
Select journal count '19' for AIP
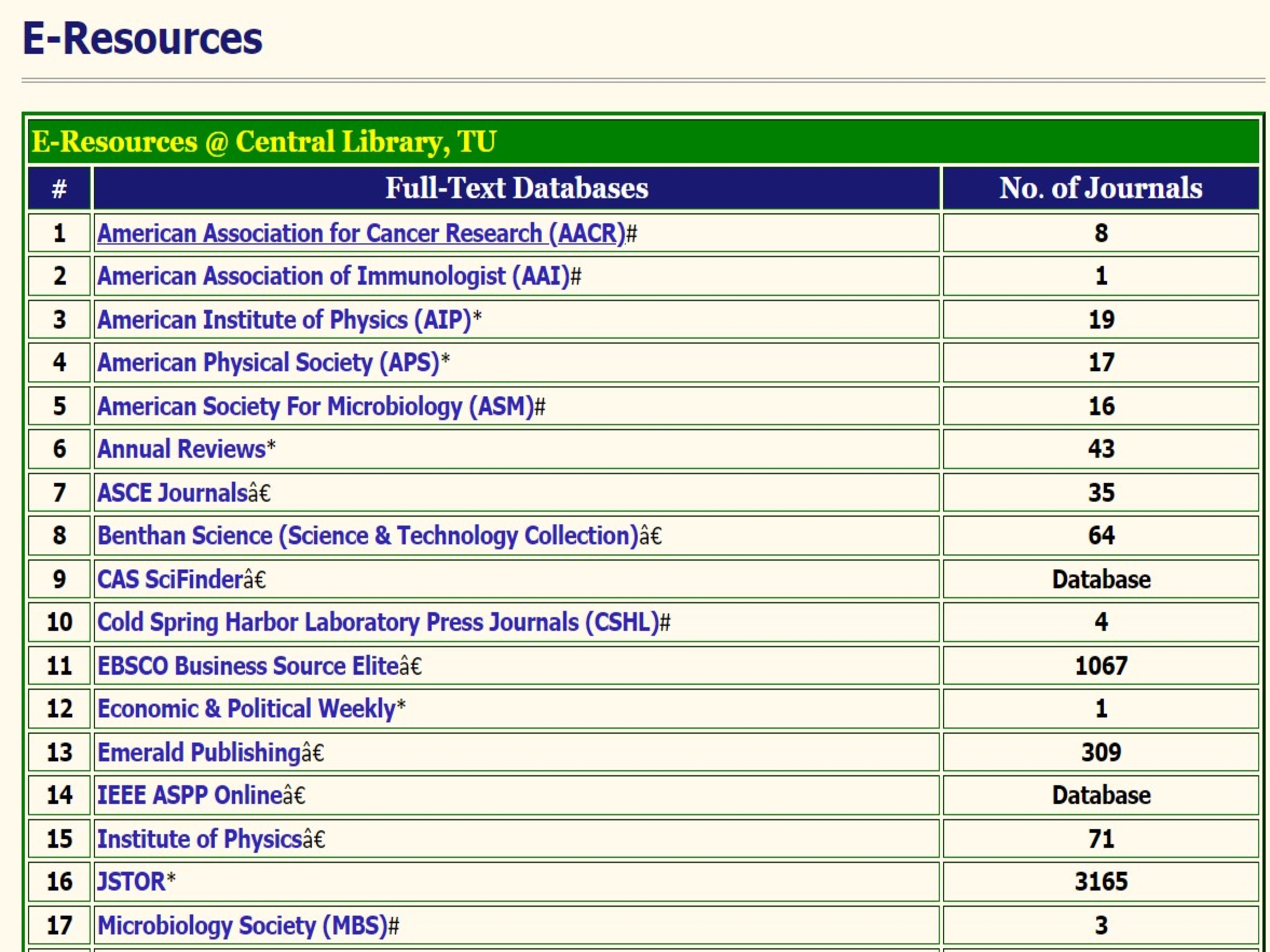1101,320
